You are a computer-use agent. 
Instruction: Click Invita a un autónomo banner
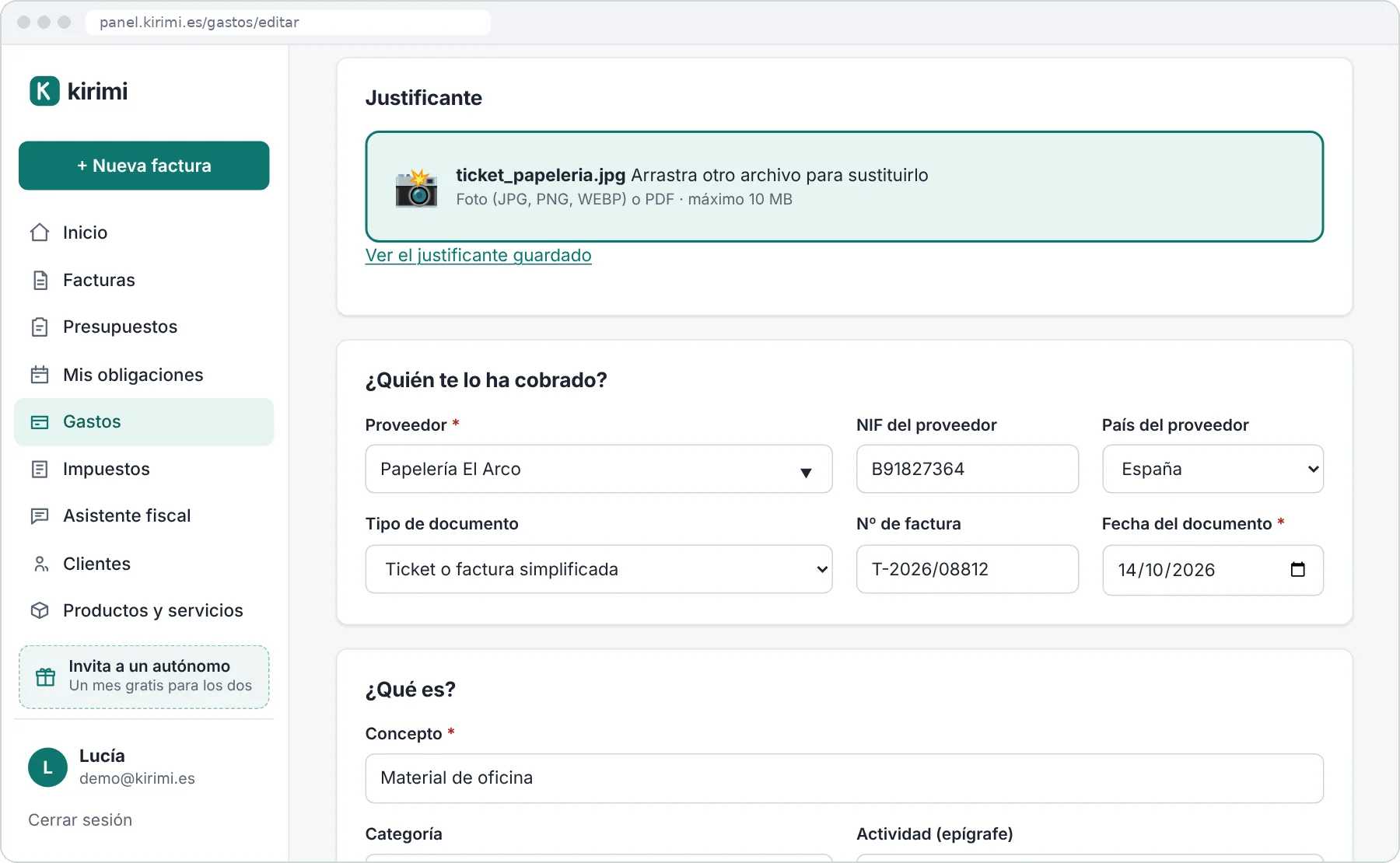144,677
